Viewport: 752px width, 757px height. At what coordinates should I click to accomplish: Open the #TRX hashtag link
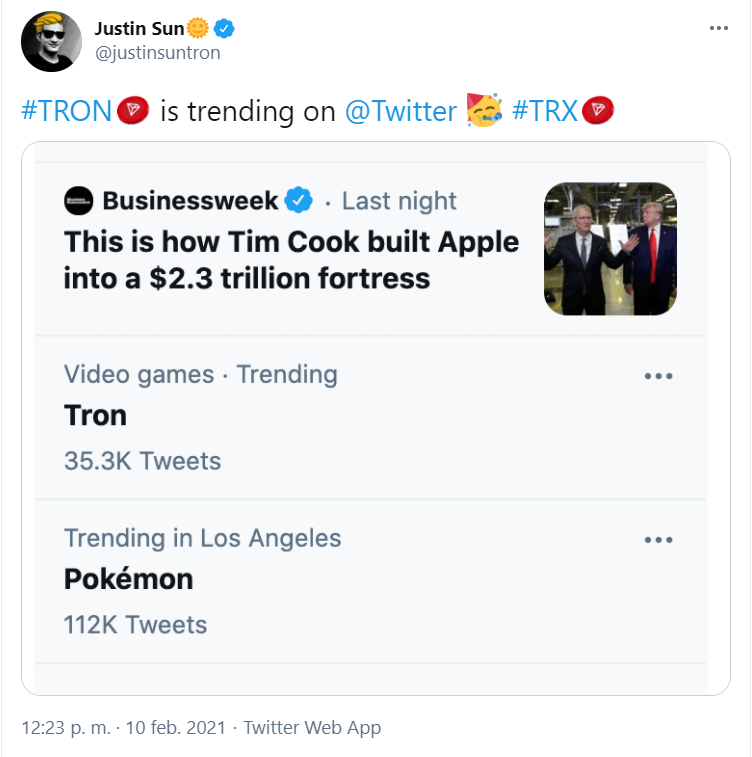[545, 111]
